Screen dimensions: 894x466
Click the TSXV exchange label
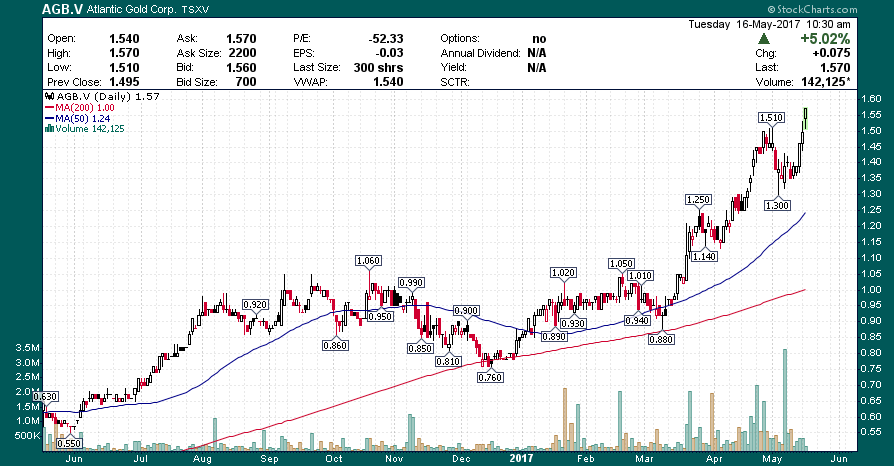194,10
